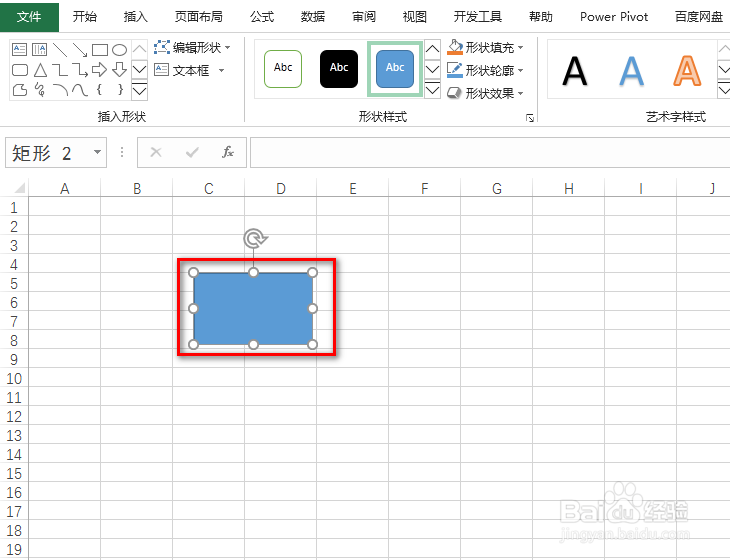The width and height of the screenshot is (730, 560).
Task: Open the Power Pivot tab
Action: coord(614,17)
